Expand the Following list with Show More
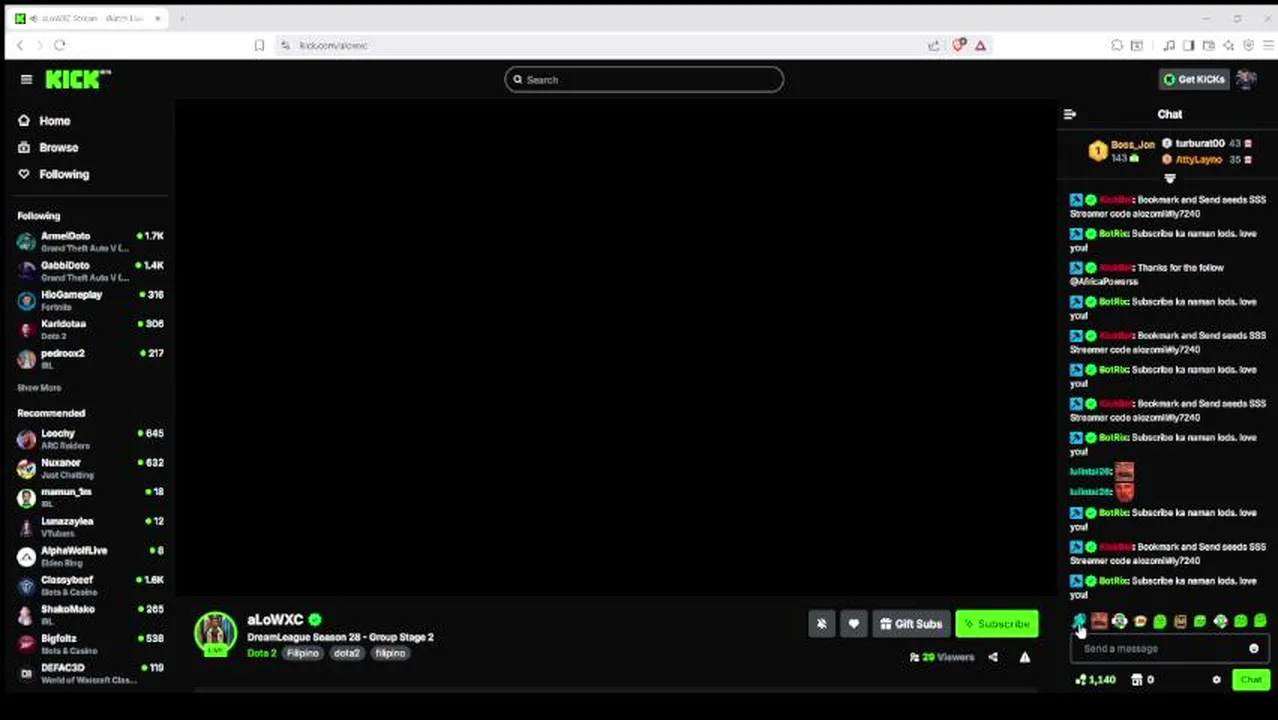Screen dimensions: 1278x720 point(39,388)
